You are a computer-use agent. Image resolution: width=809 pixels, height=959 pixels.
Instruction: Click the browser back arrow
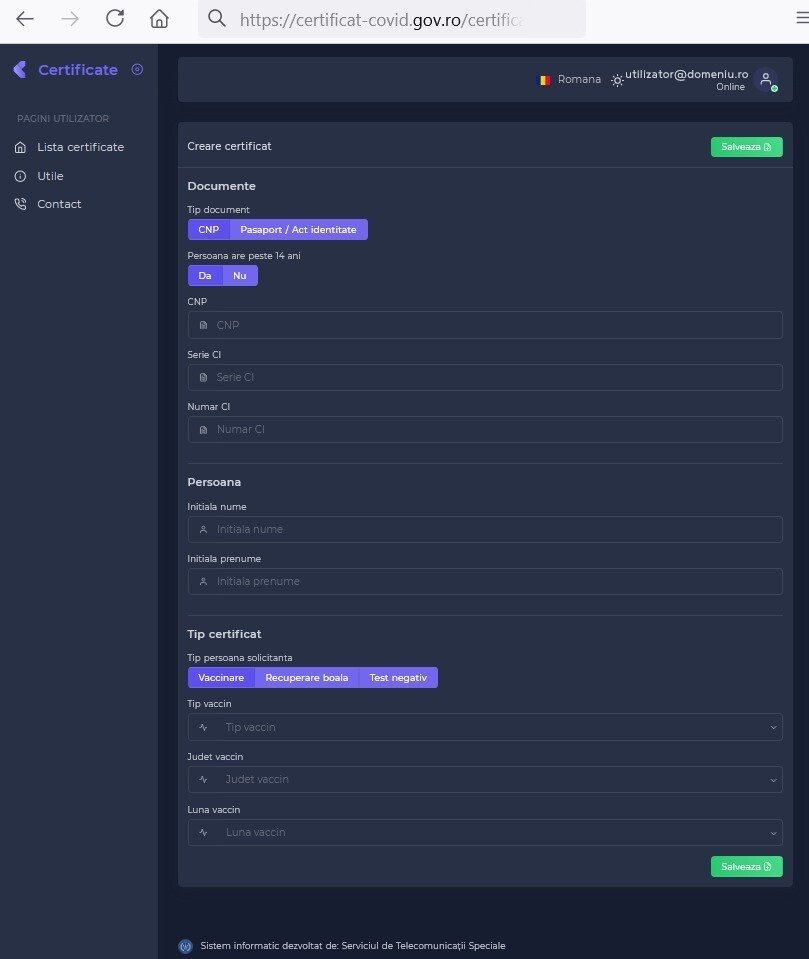click(x=25, y=19)
